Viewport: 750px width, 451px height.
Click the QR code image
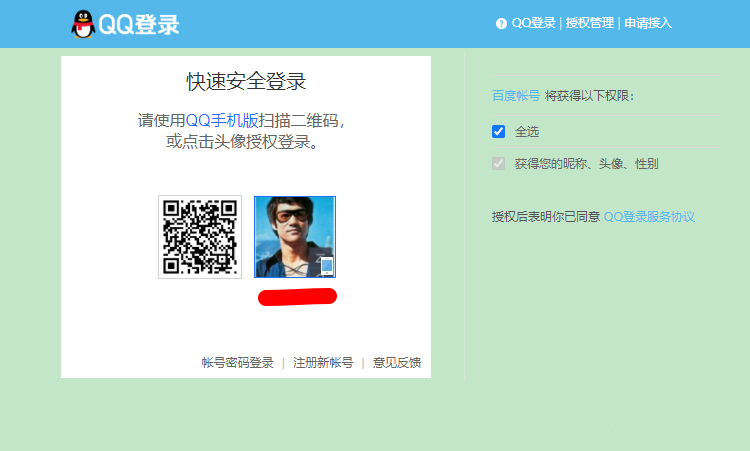[x=200, y=237]
